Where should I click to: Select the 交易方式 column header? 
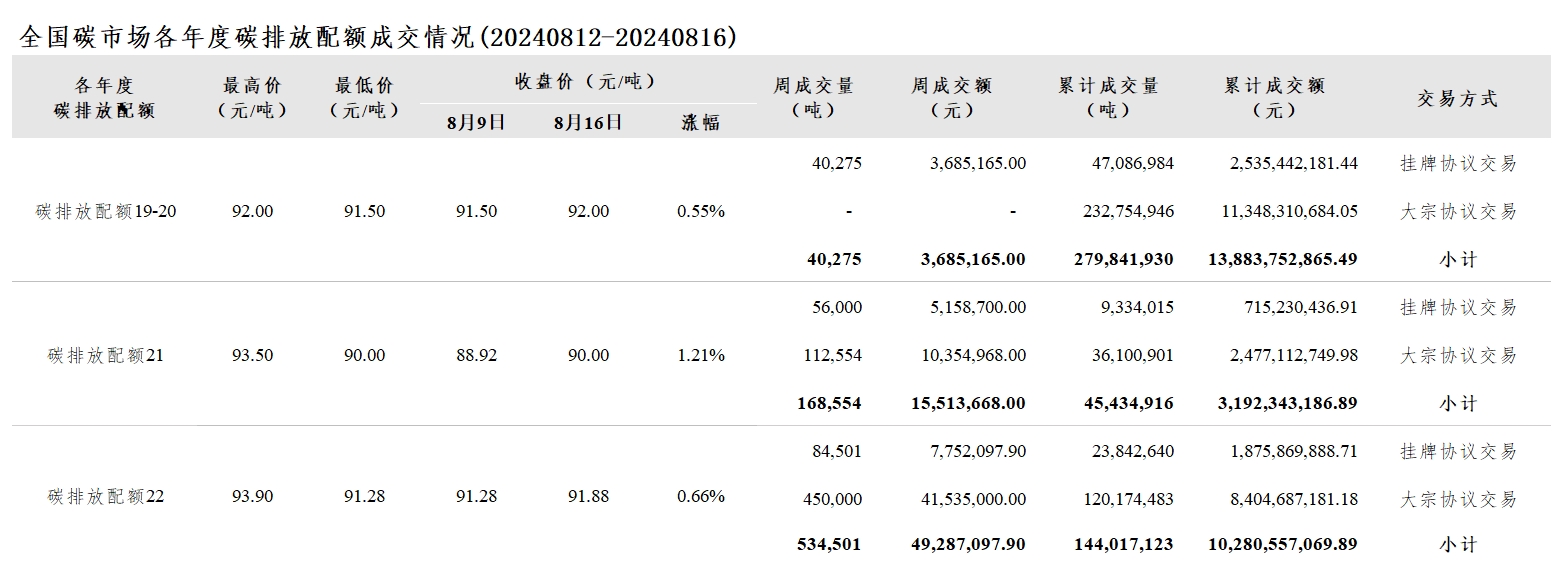coord(1457,98)
